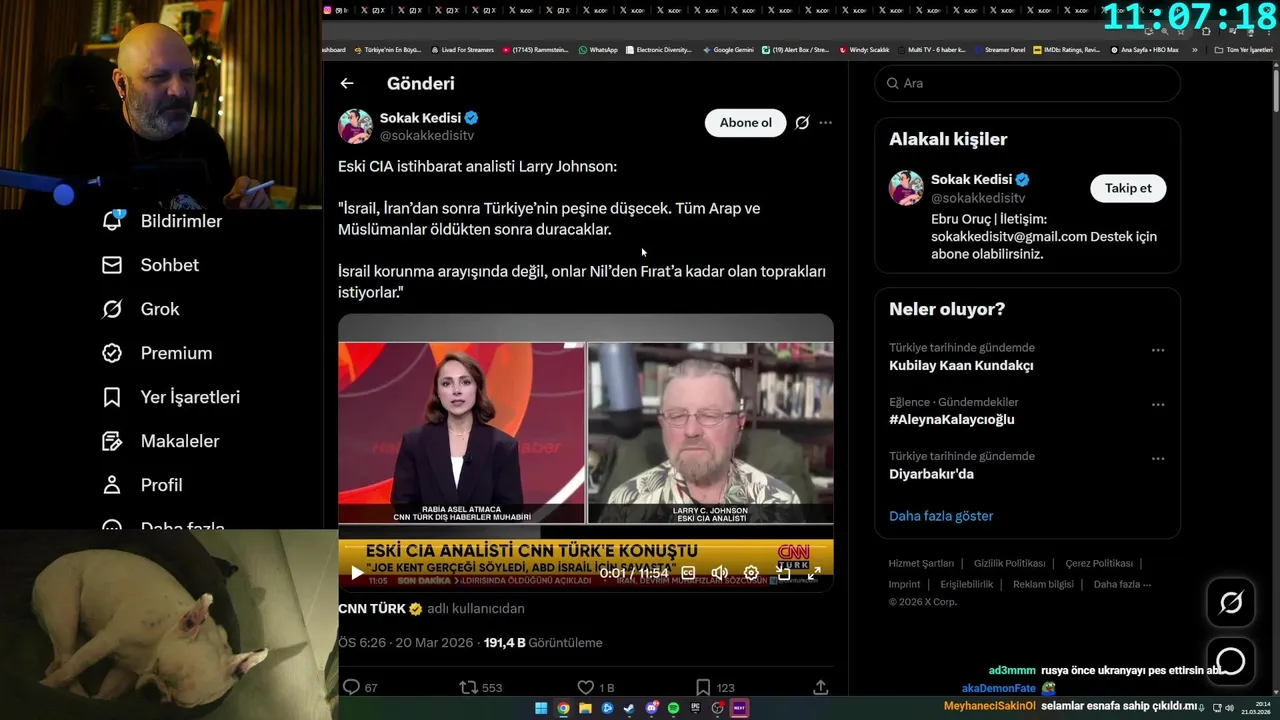Open options for Diyarbakır'da trend
The height and width of the screenshot is (720, 1280).
(1158, 459)
